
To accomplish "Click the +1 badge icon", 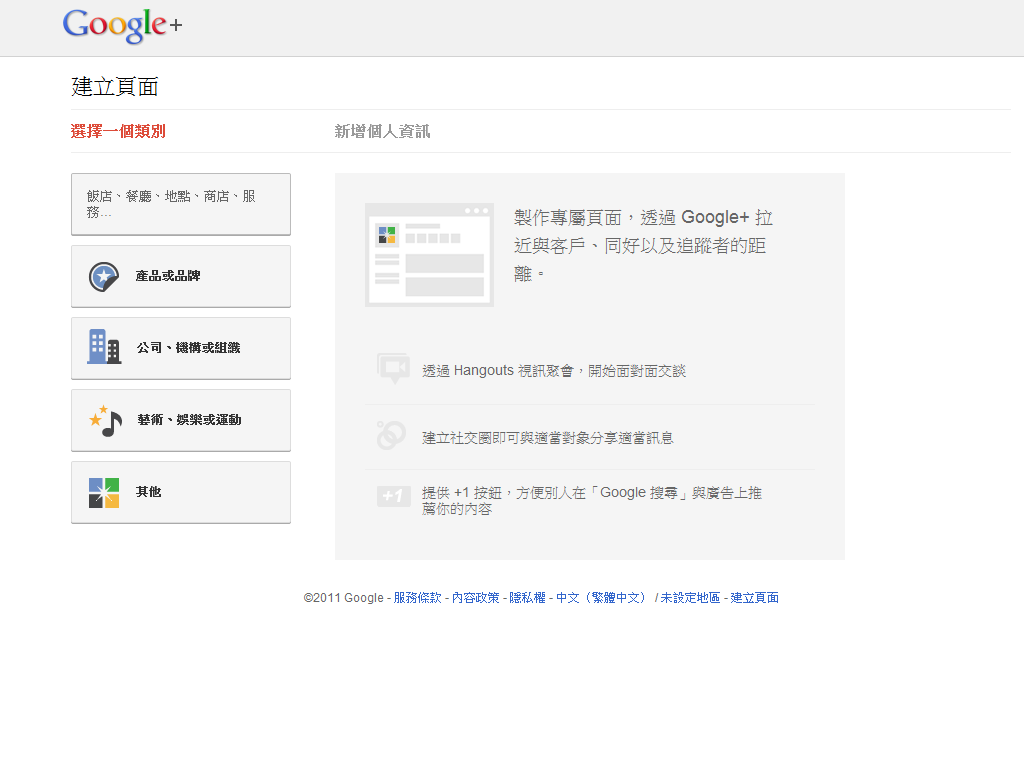I will [x=394, y=496].
